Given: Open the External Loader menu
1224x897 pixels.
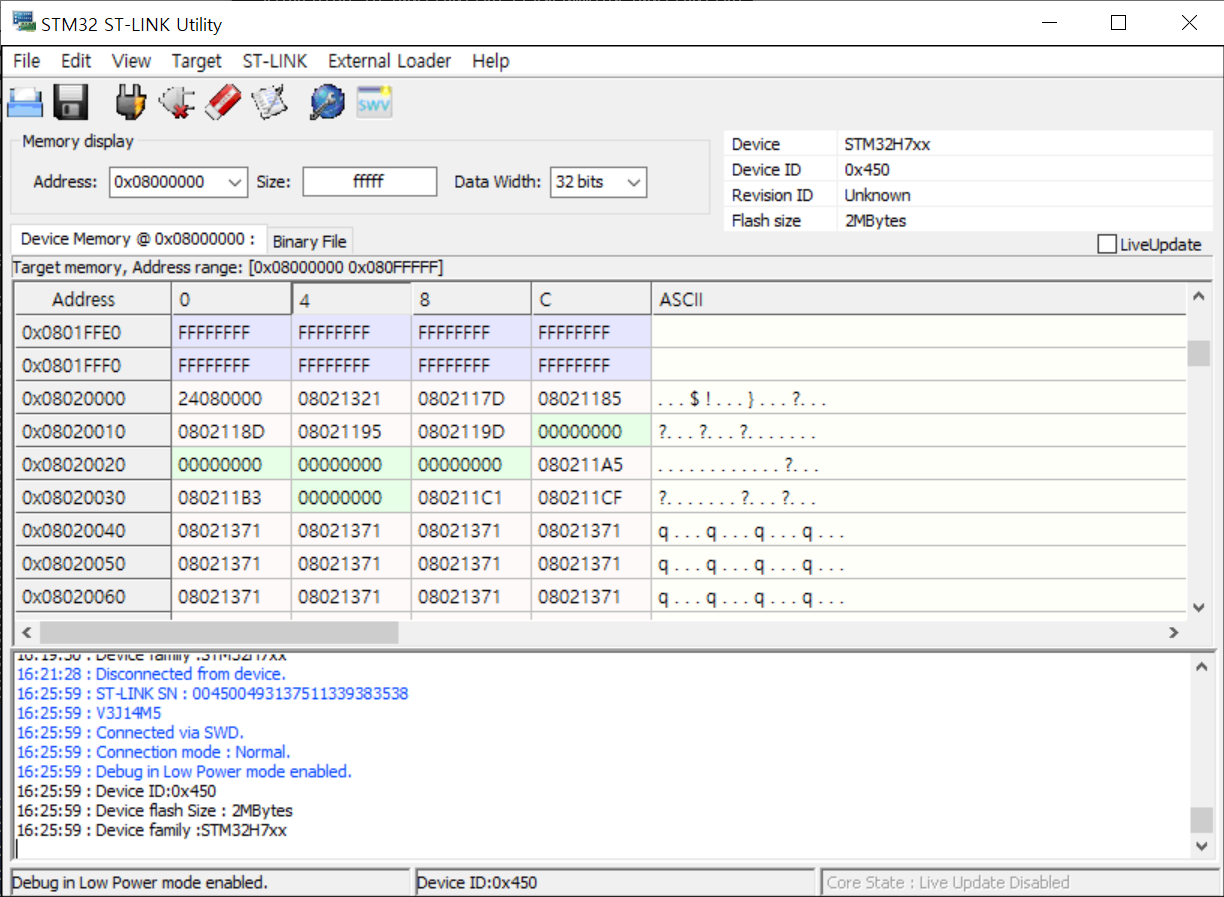Looking at the screenshot, I should coord(389,61).
